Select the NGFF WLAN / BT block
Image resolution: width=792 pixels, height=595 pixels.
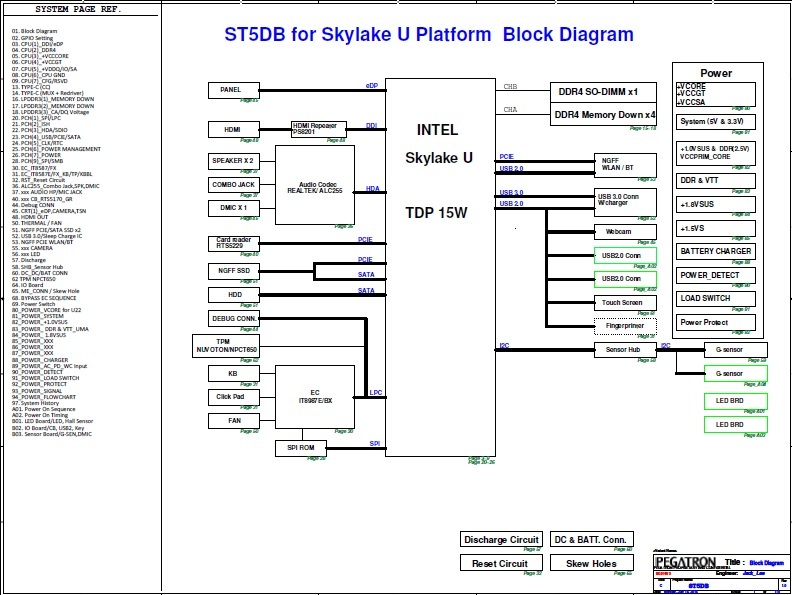pyautogui.click(x=625, y=165)
